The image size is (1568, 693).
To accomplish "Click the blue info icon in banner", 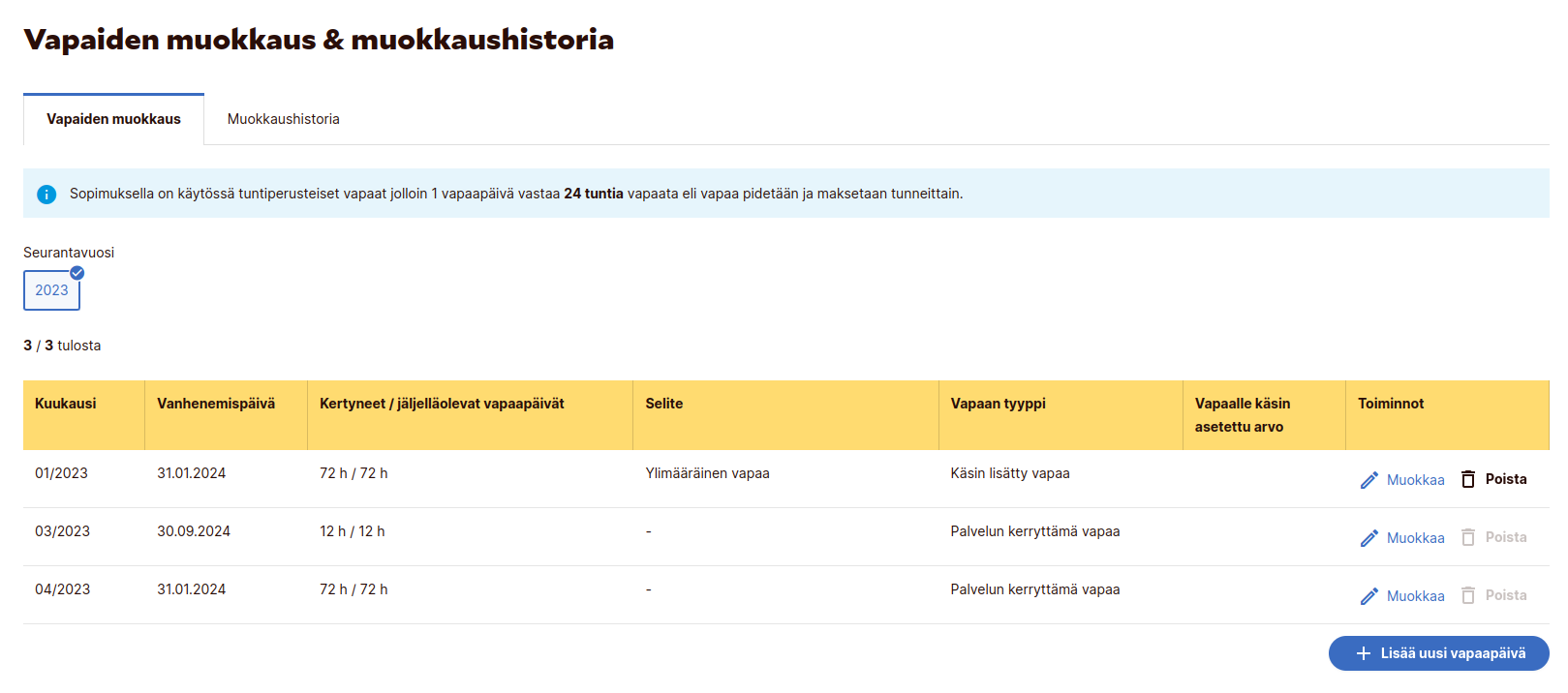I will click(46, 194).
